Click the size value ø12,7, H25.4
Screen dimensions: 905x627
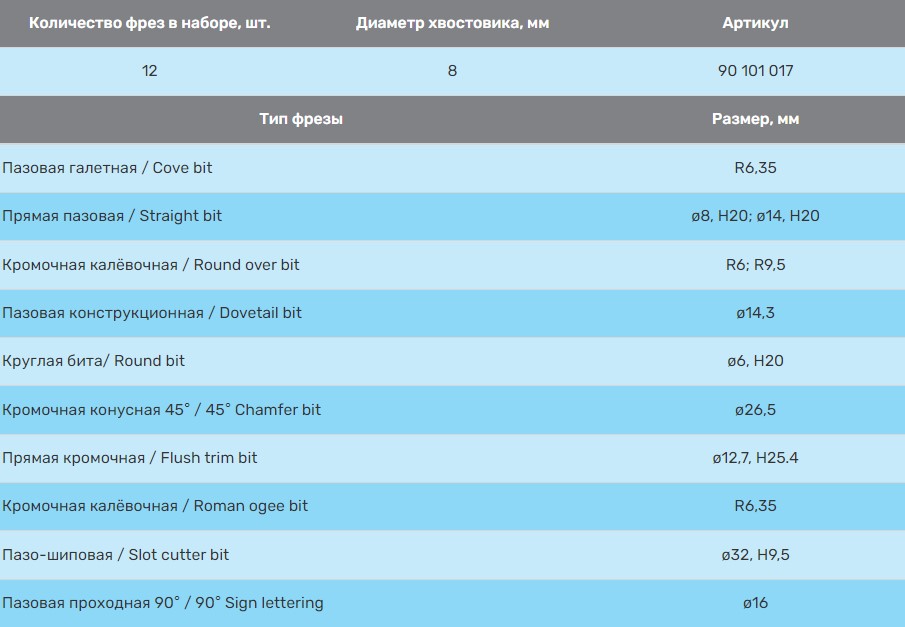pos(755,458)
